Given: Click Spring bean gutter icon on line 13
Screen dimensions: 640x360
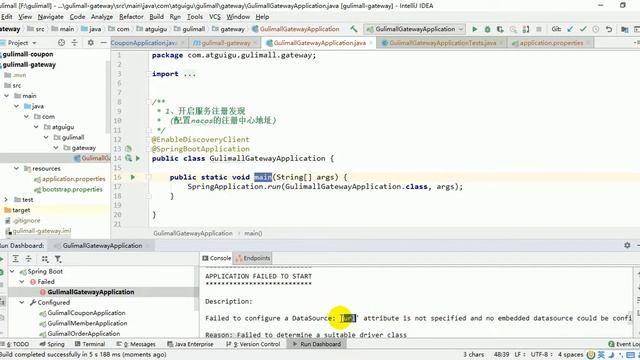Looking at the screenshot, I should [128, 149].
